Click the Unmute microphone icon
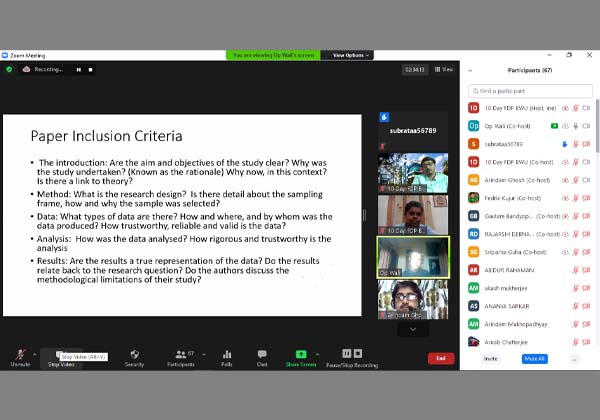Image resolution: width=600 pixels, height=420 pixels. pos(20,354)
